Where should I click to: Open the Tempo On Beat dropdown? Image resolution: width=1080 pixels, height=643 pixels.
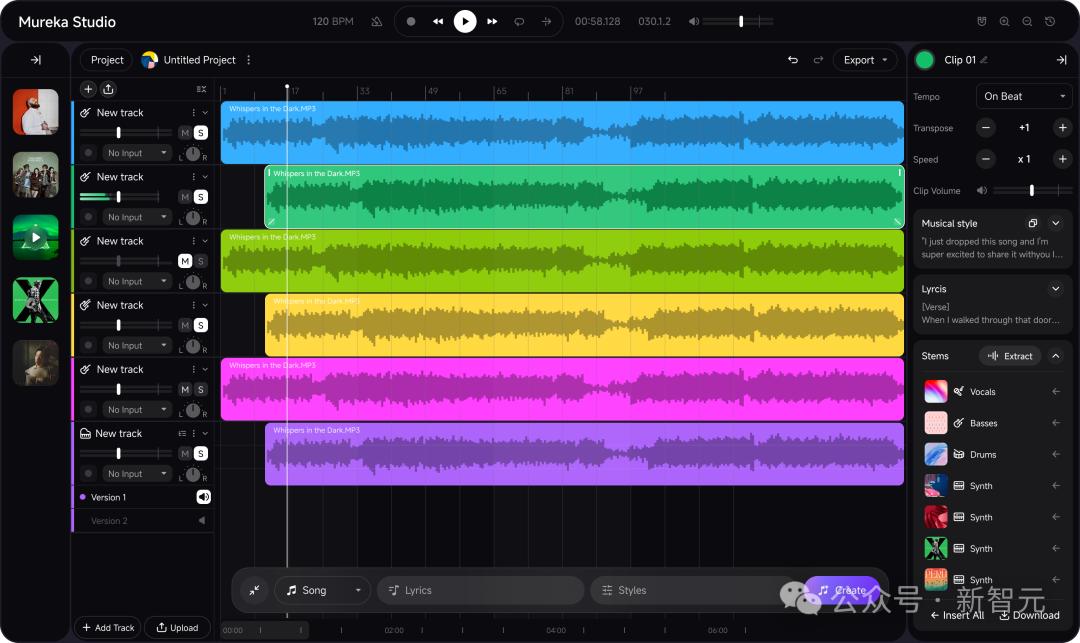pos(1024,96)
